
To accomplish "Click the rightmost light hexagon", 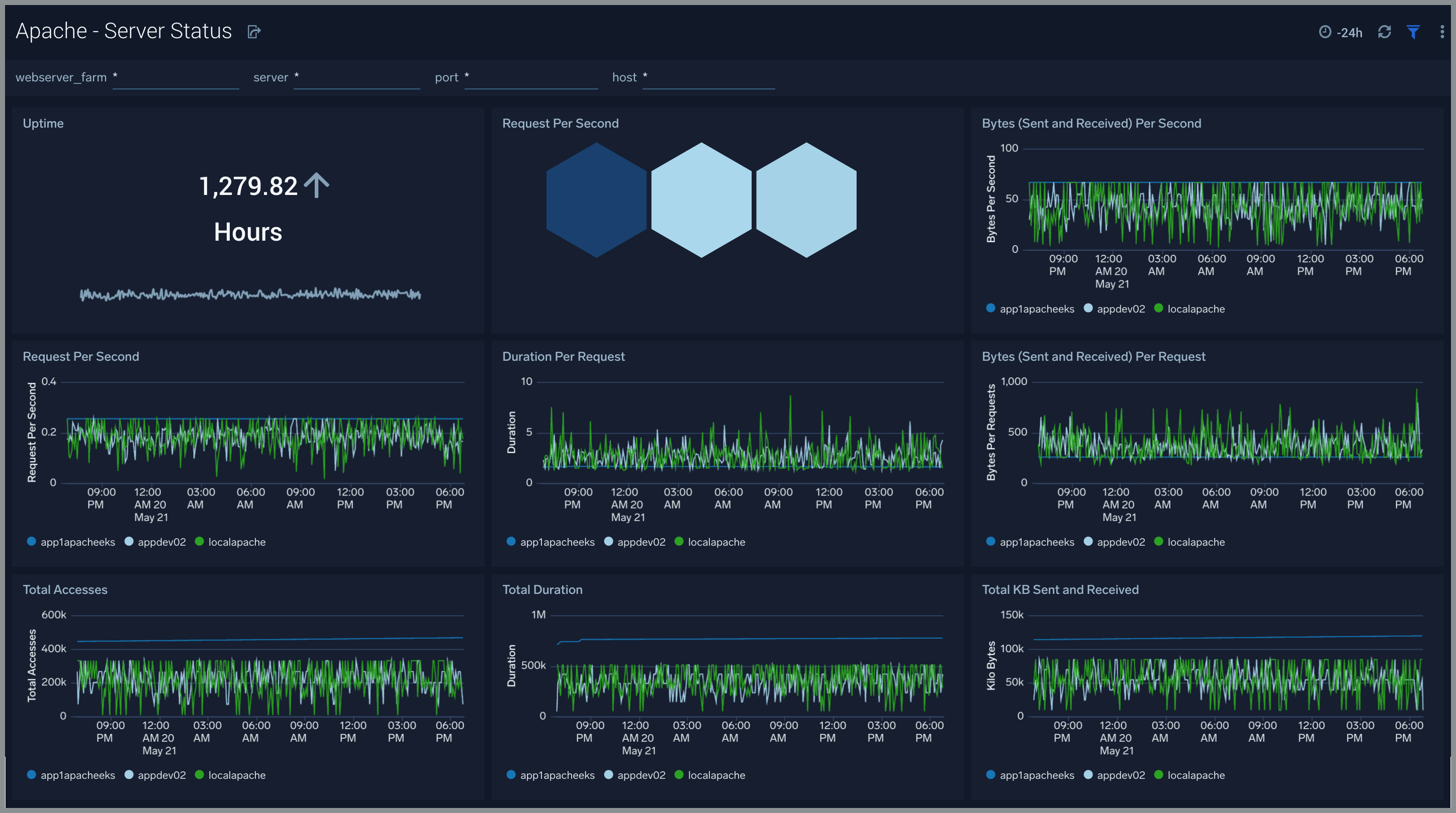I will tap(805, 200).
